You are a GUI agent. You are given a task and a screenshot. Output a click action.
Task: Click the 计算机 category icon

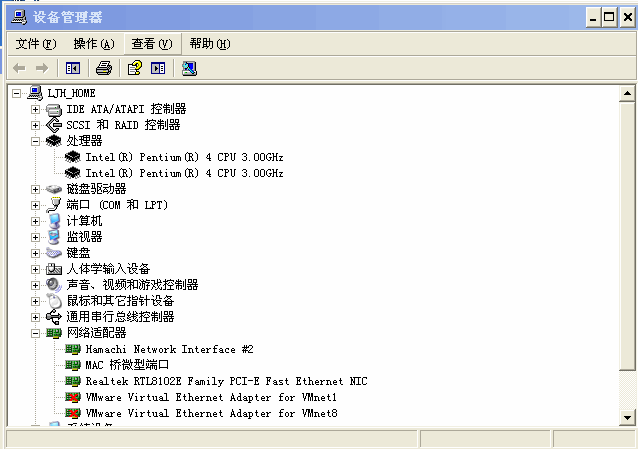coord(54,221)
